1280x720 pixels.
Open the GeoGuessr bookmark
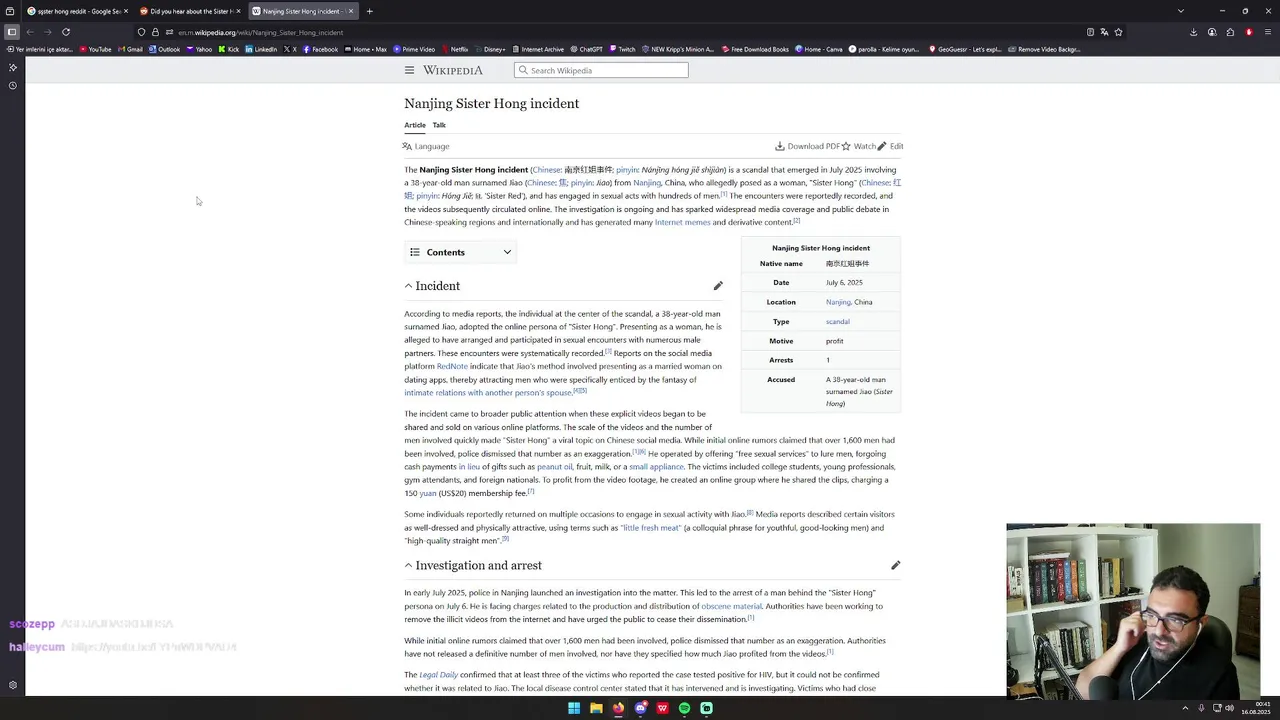tap(965, 49)
